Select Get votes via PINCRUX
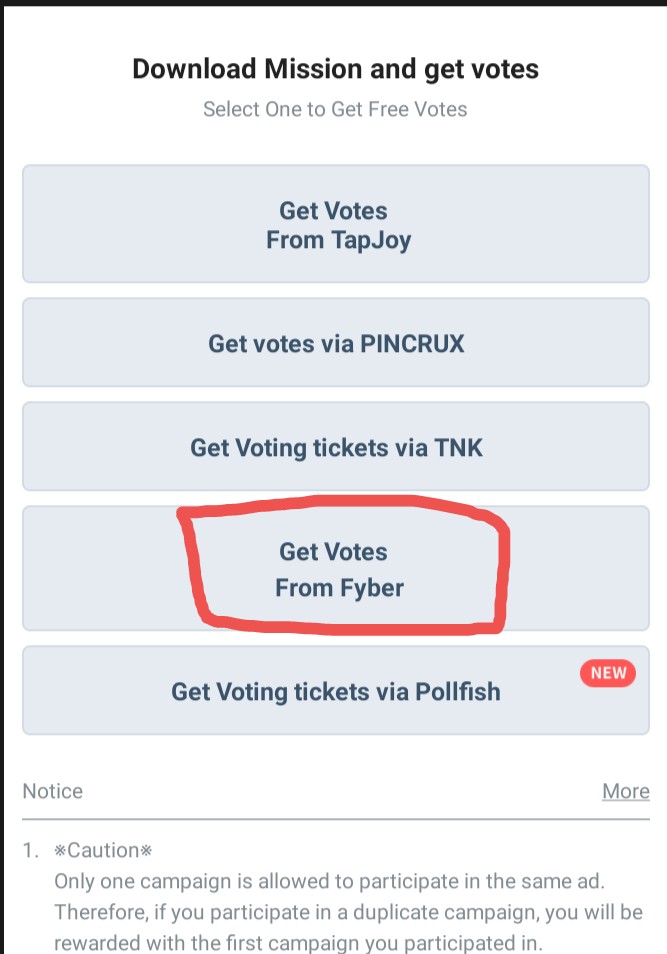This screenshot has width=667, height=954. (335, 343)
